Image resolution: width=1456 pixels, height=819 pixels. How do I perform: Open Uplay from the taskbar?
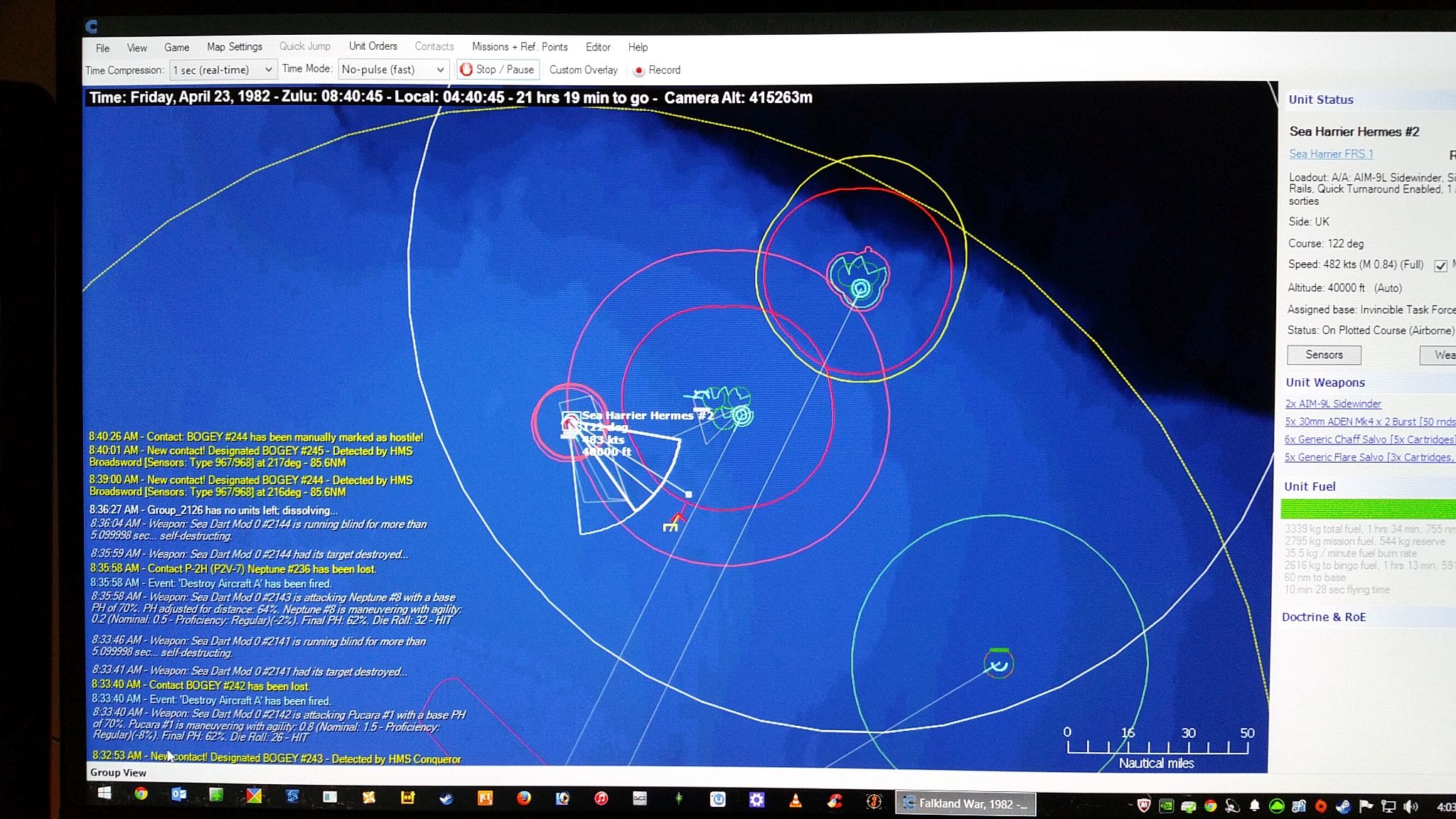click(x=717, y=800)
